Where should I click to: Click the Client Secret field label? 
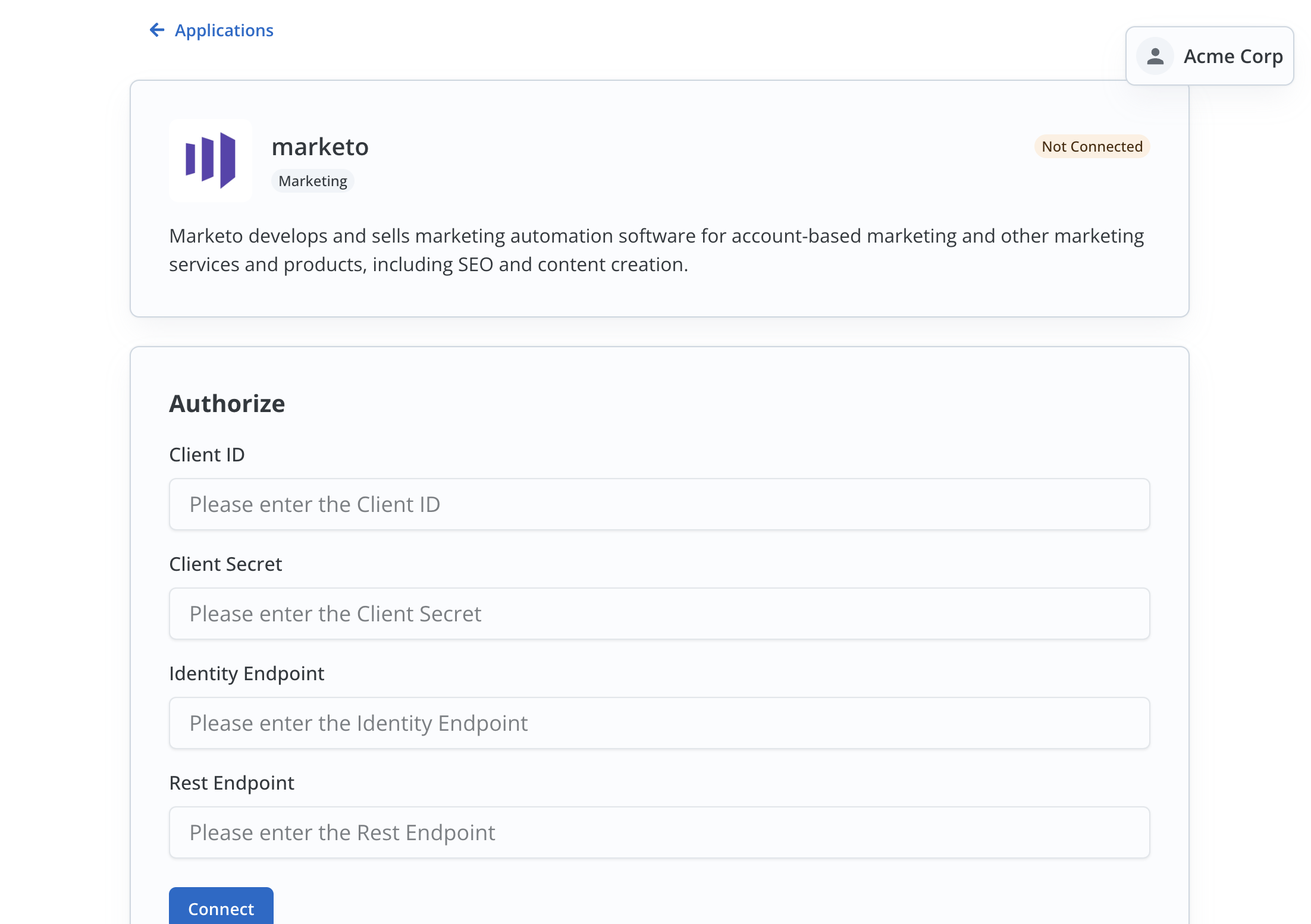click(225, 564)
